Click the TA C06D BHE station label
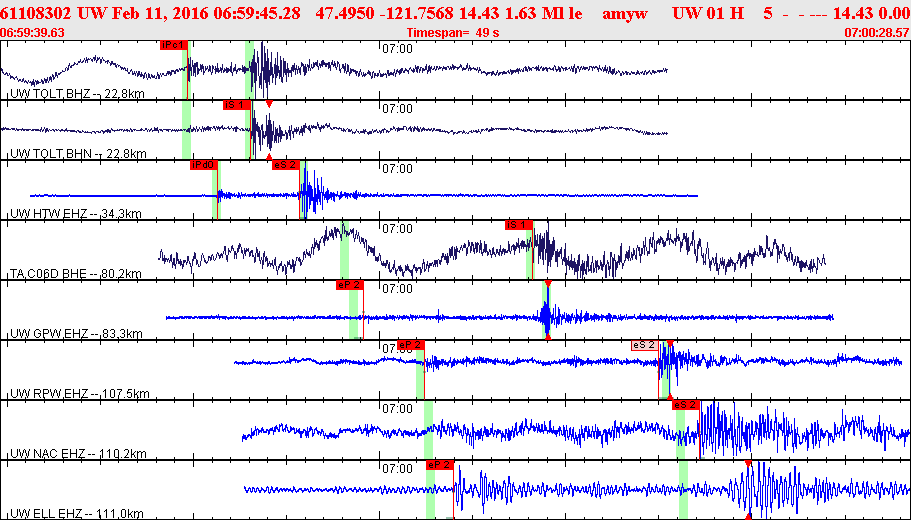This screenshot has width=911, height=520. (x=75, y=274)
